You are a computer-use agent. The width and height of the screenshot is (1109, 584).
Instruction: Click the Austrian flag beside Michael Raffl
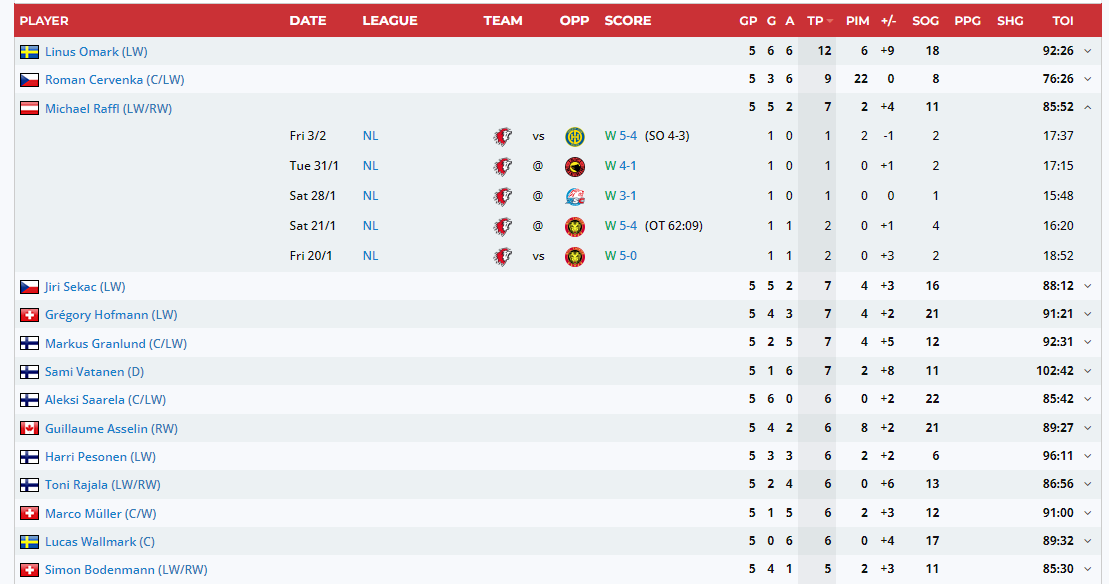(x=29, y=109)
